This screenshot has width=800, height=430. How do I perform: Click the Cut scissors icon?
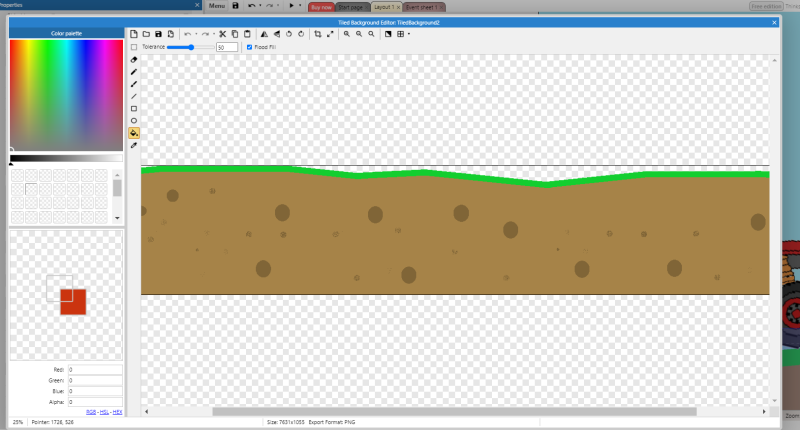pos(222,34)
